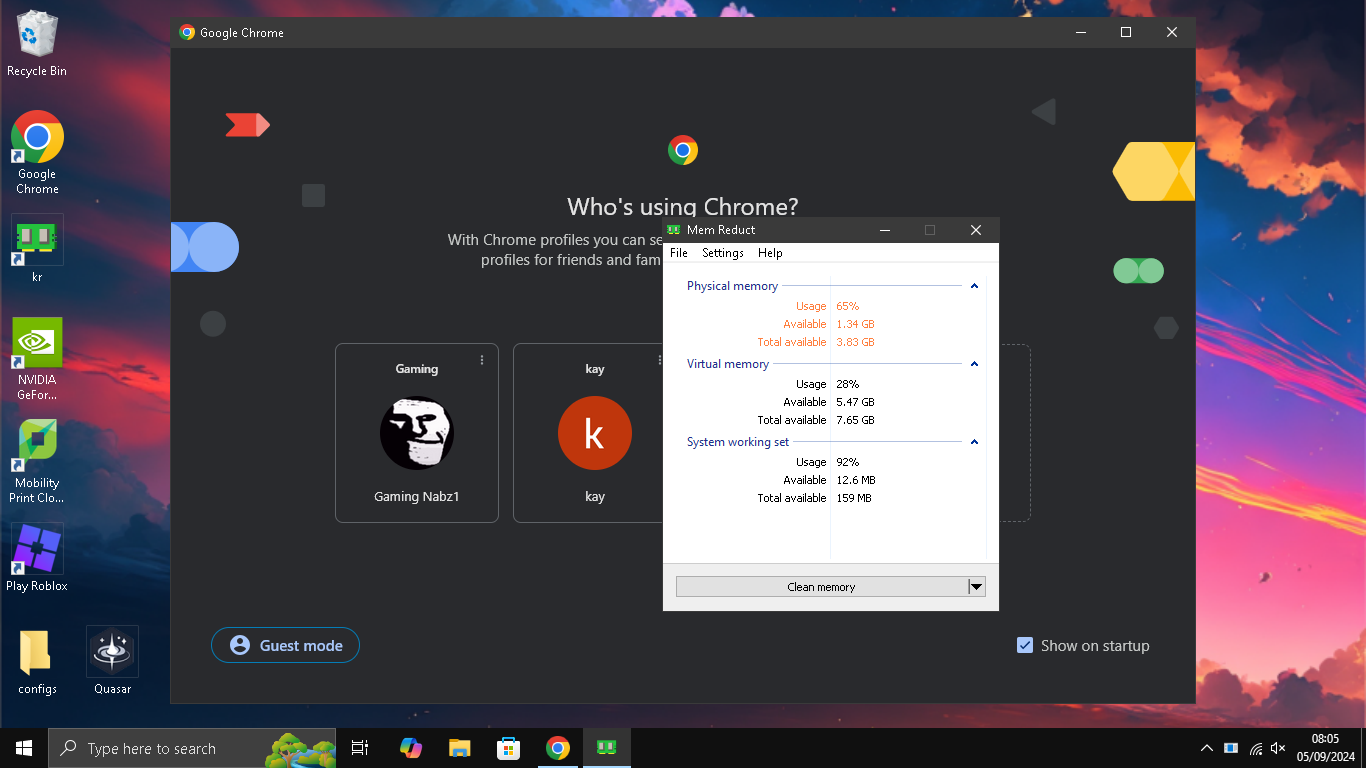Click the Chrome logo in profile picker
The width and height of the screenshot is (1366, 768).
coord(683,151)
